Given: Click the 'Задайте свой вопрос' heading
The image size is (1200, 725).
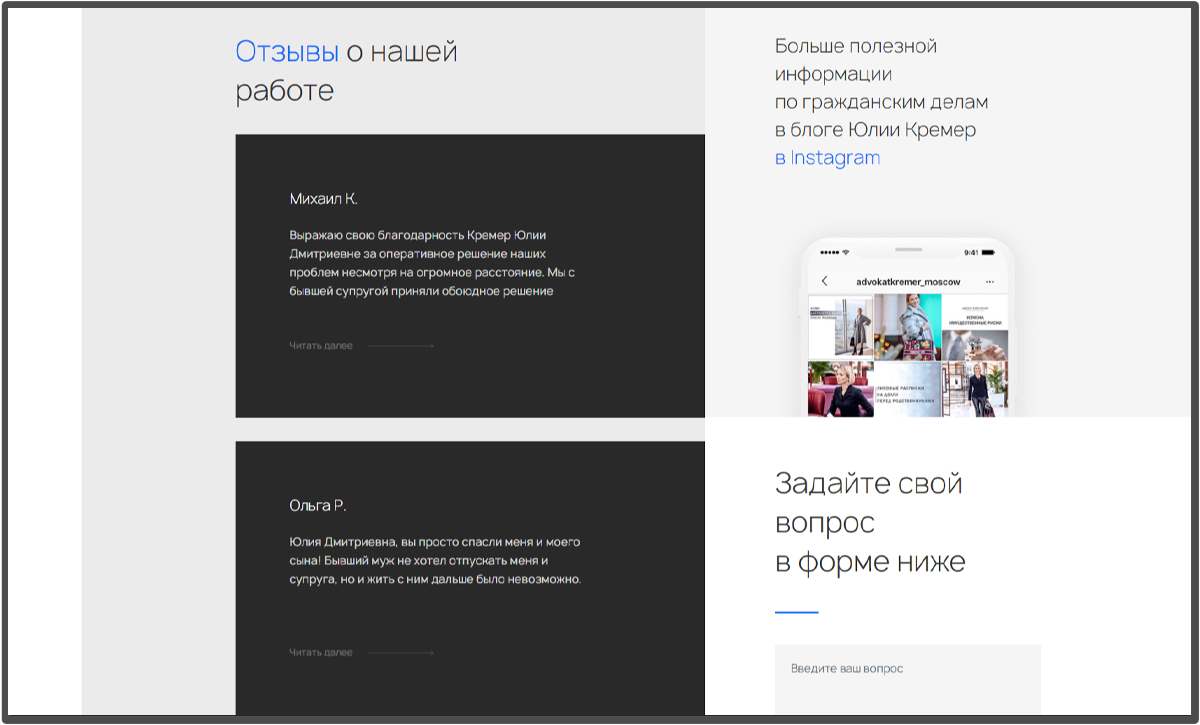Looking at the screenshot, I should click(x=870, y=522).
